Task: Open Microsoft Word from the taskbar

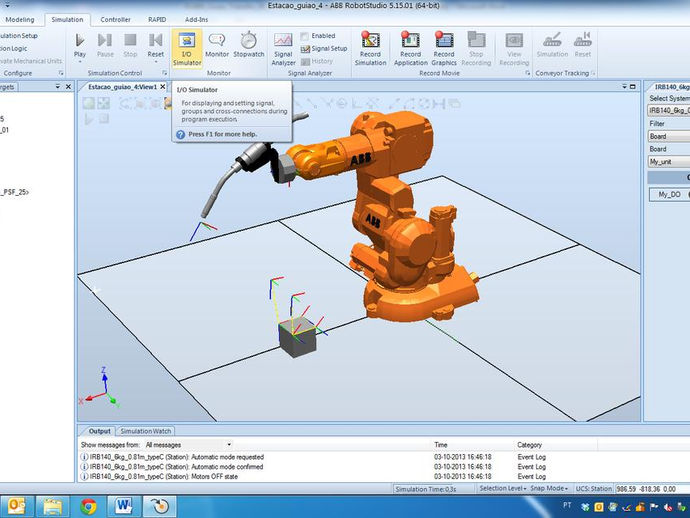Action: point(124,506)
